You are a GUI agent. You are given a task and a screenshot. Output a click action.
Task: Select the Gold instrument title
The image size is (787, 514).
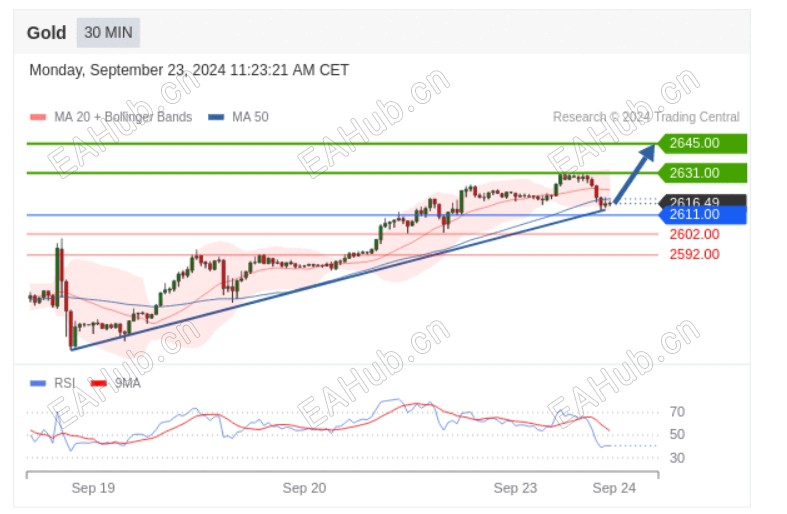click(46, 33)
